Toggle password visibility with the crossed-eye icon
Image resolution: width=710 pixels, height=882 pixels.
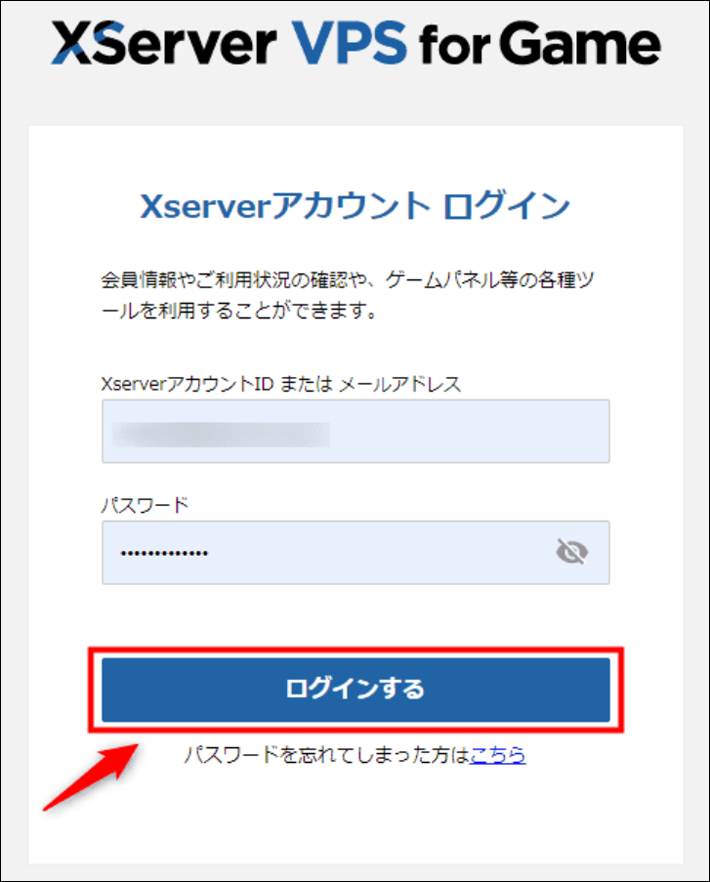pos(572,552)
